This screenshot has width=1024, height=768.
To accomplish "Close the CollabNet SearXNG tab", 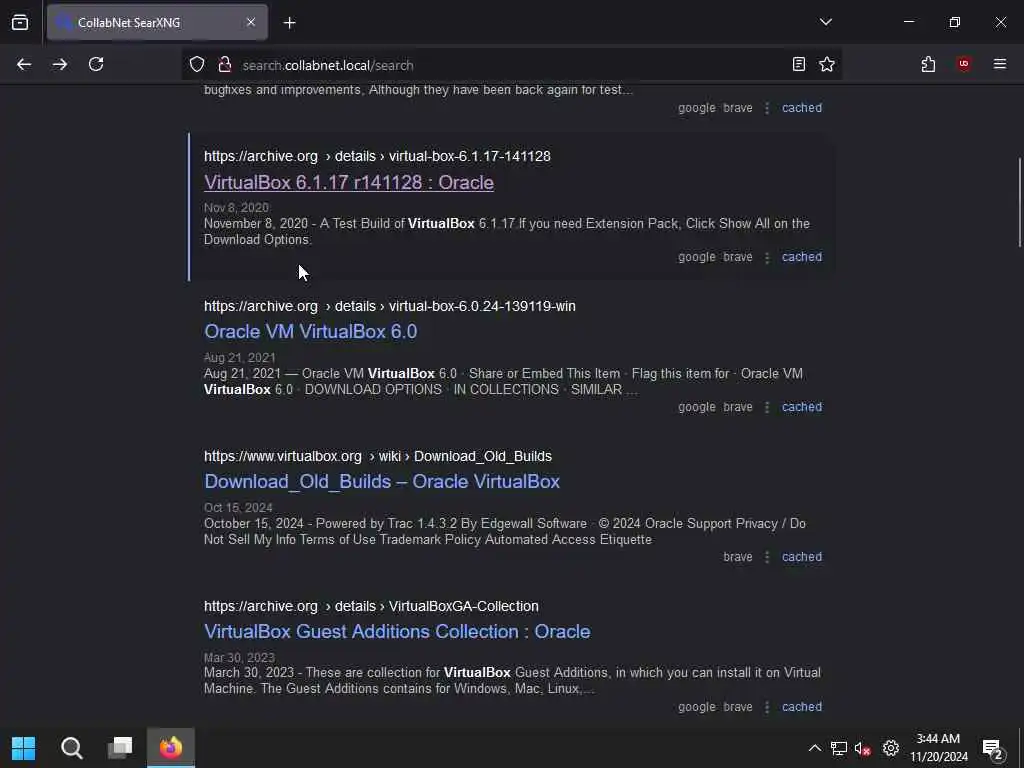I will 251,22.
